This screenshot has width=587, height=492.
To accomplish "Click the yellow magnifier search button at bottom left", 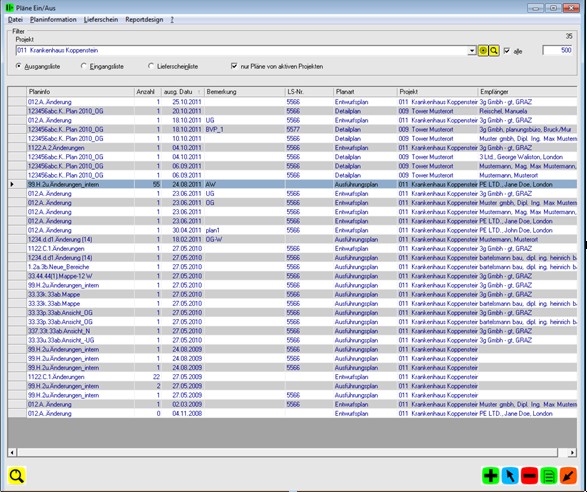I will 16,476.
